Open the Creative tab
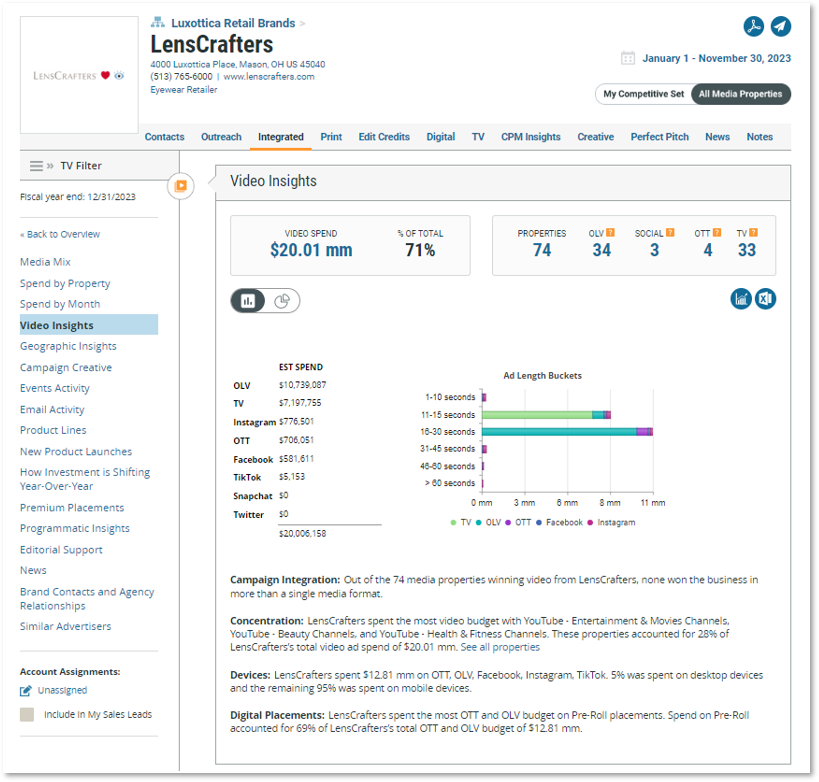Image resolution: width=819 pixels, height=782 pixels. click(595, 137)
